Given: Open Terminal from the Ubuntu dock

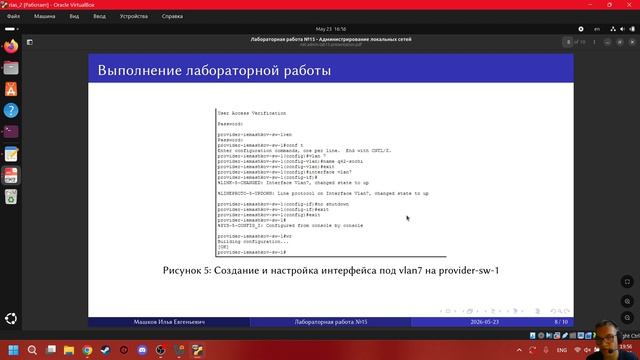Looking at the screenshot, I should click(x=11, y=131).
